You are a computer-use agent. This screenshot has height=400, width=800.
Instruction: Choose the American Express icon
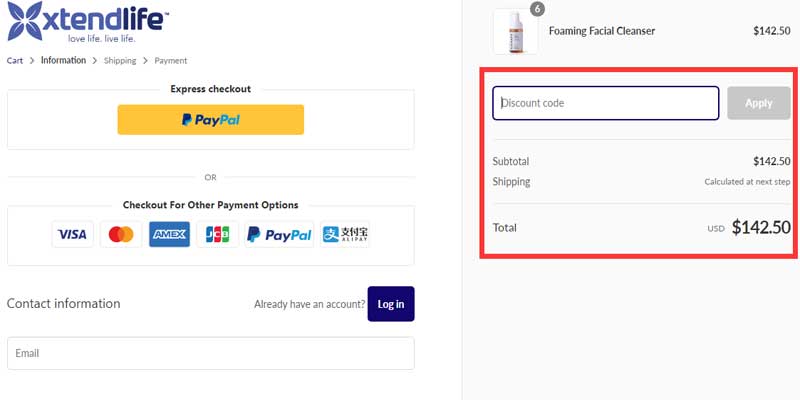coord(170,234)
